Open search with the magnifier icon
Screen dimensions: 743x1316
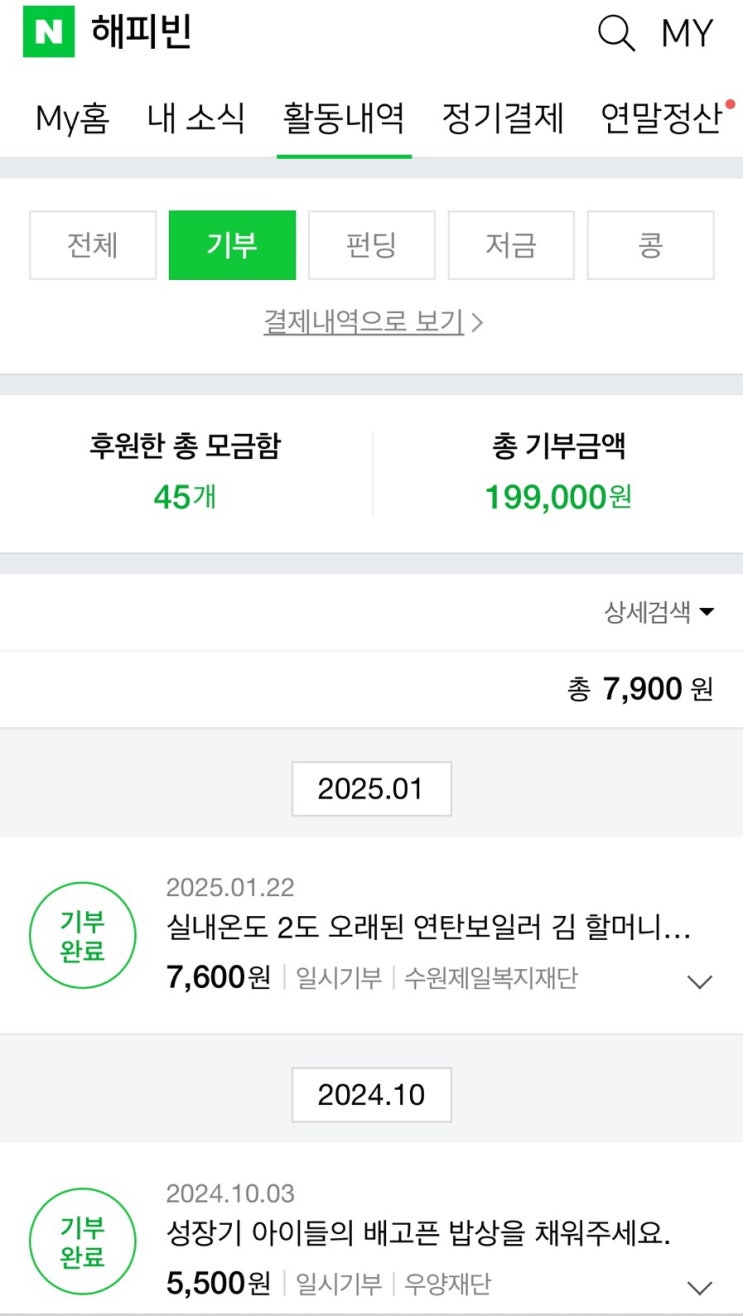(x=616, y=33)
